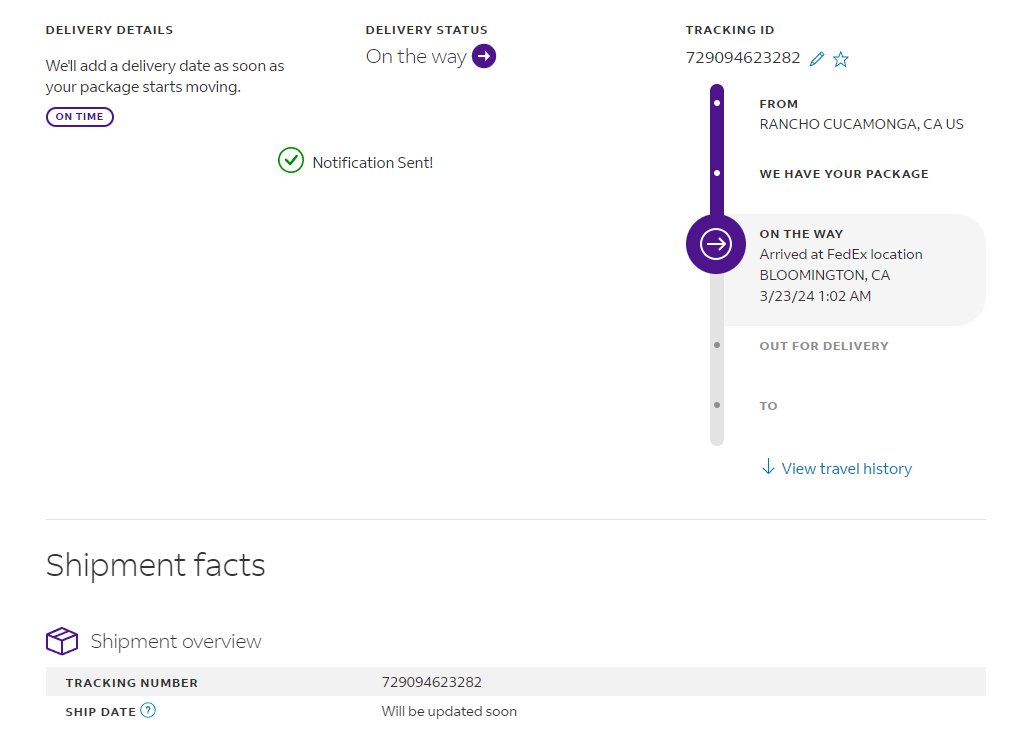Click the Arrived at FedEx location text
Viewport: 1013px width, 737px height.
click(x=841, y=254)
